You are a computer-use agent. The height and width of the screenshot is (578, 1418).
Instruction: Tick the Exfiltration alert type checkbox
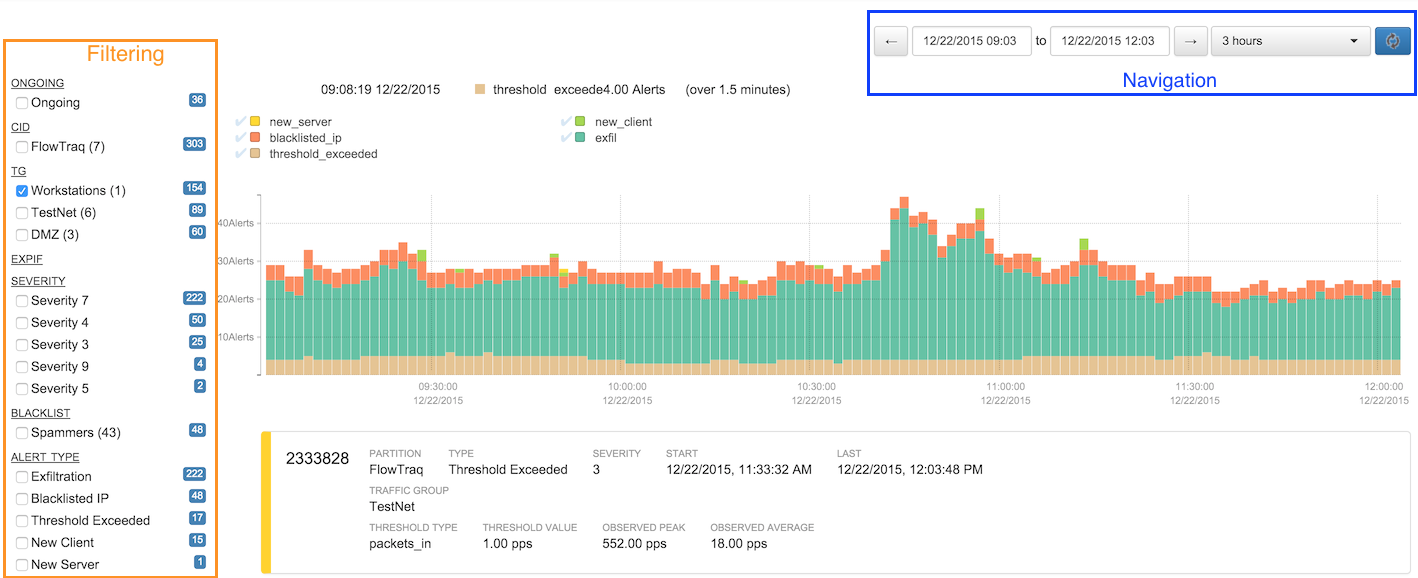click(22, 476)
